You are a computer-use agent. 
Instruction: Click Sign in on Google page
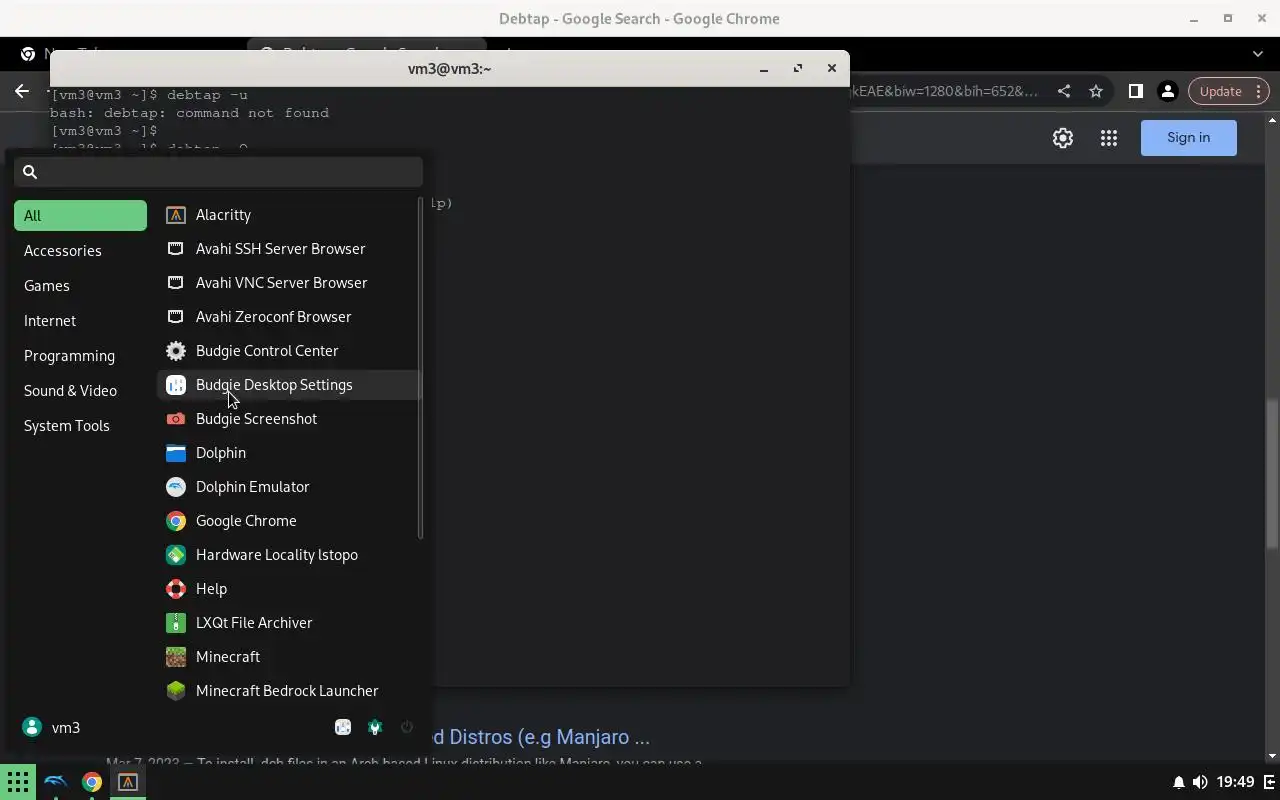[x=1189, y=138]
